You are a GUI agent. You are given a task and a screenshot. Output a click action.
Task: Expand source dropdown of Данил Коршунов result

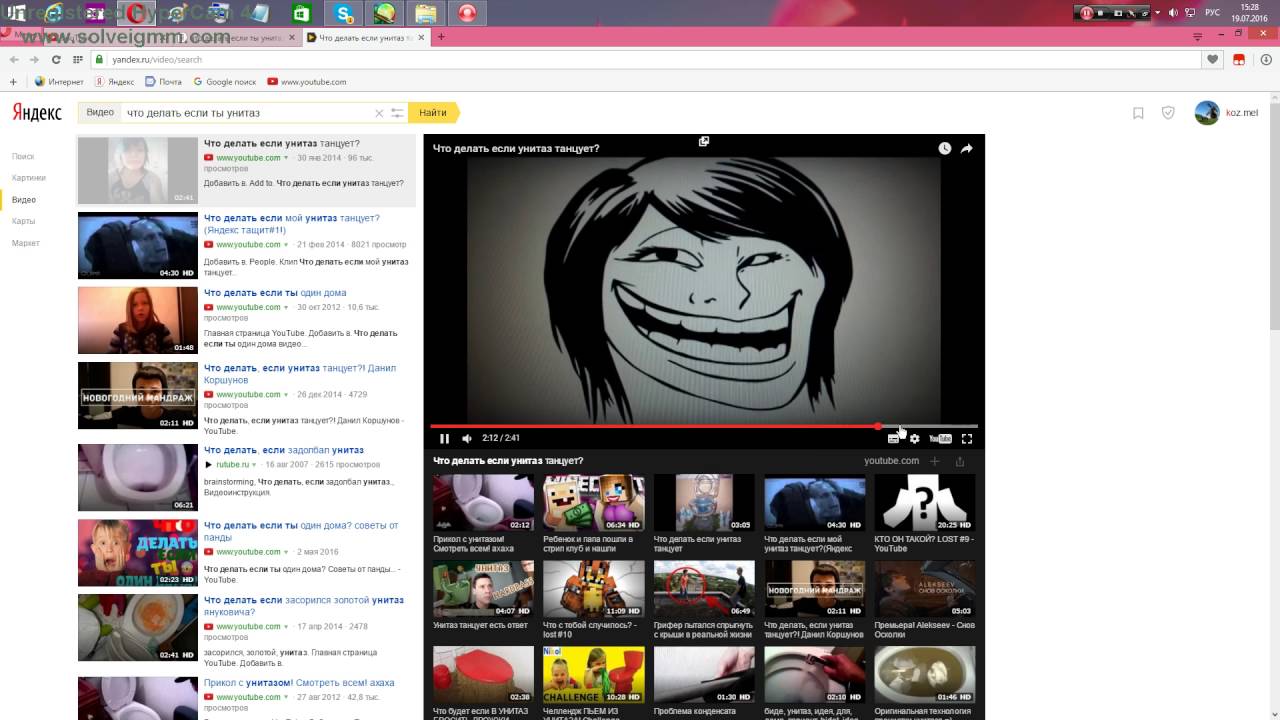point(286,395)
